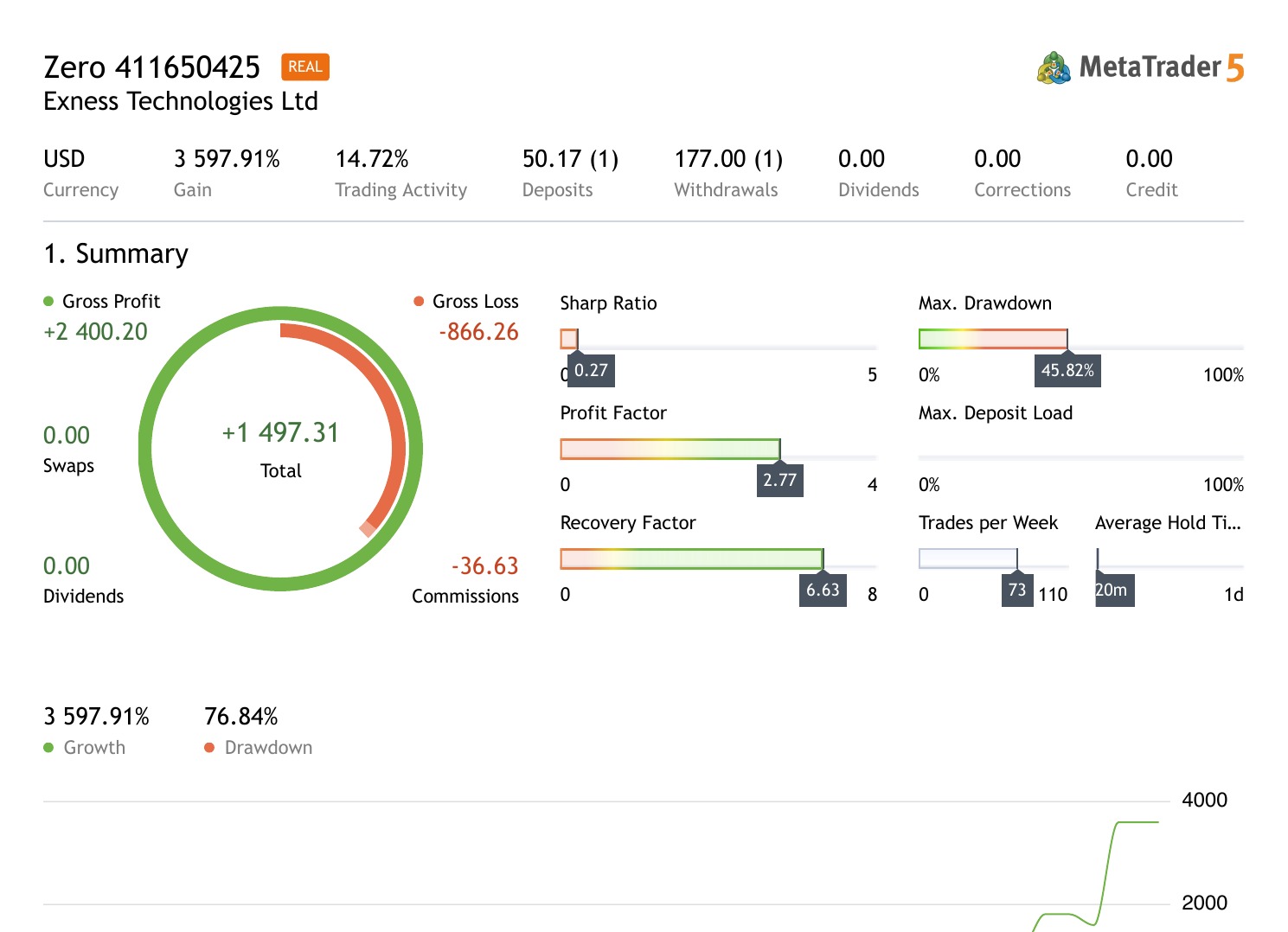Click the 76.84% Drawdown value
The height and width of the screenshot is (932, 1288).
click(x=241, y=717)
